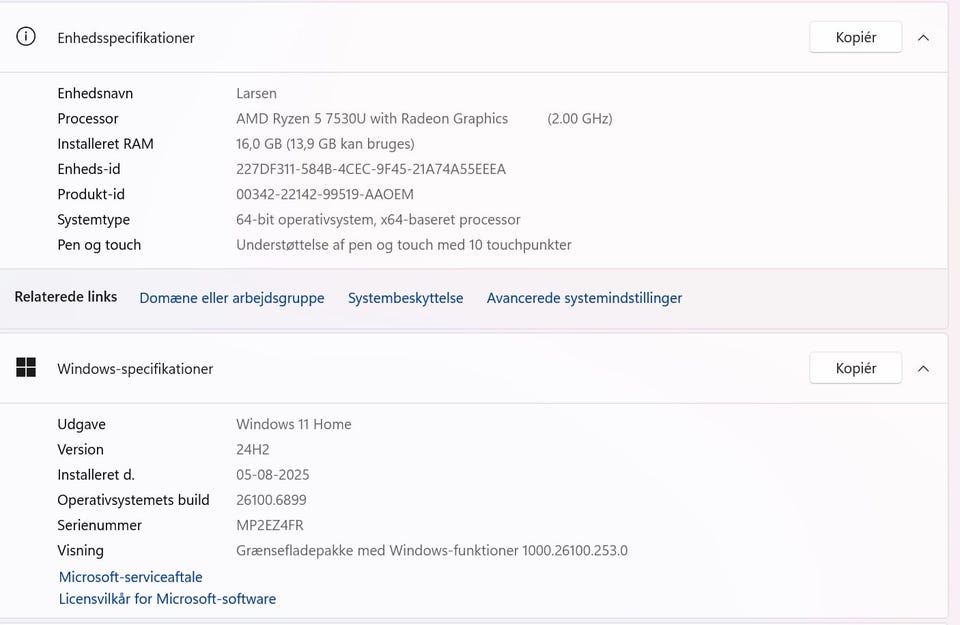
Task: Click the AMD Ryzen processor text
Action: [x=372, y=118]
